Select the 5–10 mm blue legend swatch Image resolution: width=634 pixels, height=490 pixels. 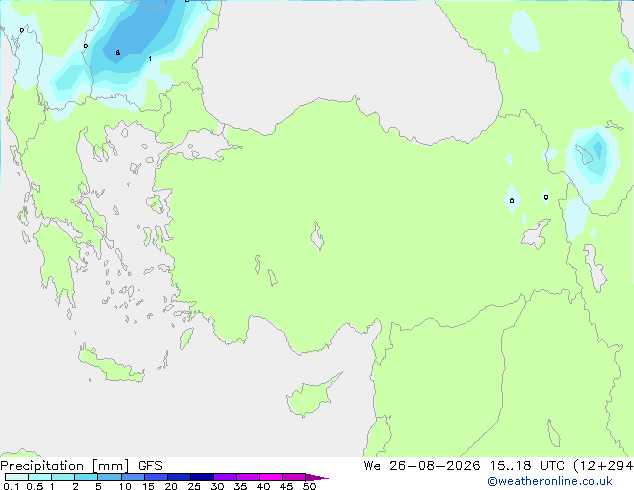(109, 477)
